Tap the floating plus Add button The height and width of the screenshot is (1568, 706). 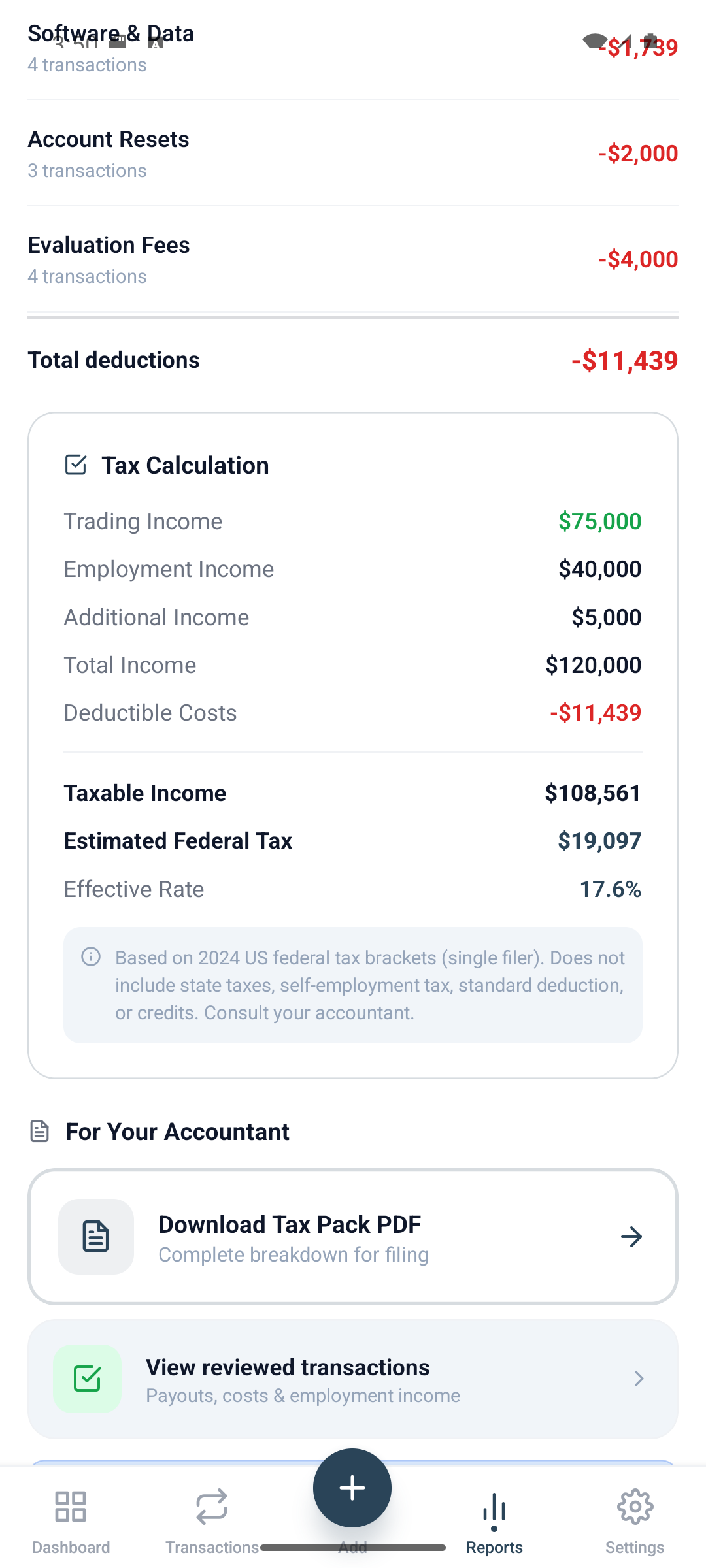(x=352, y=1488)
